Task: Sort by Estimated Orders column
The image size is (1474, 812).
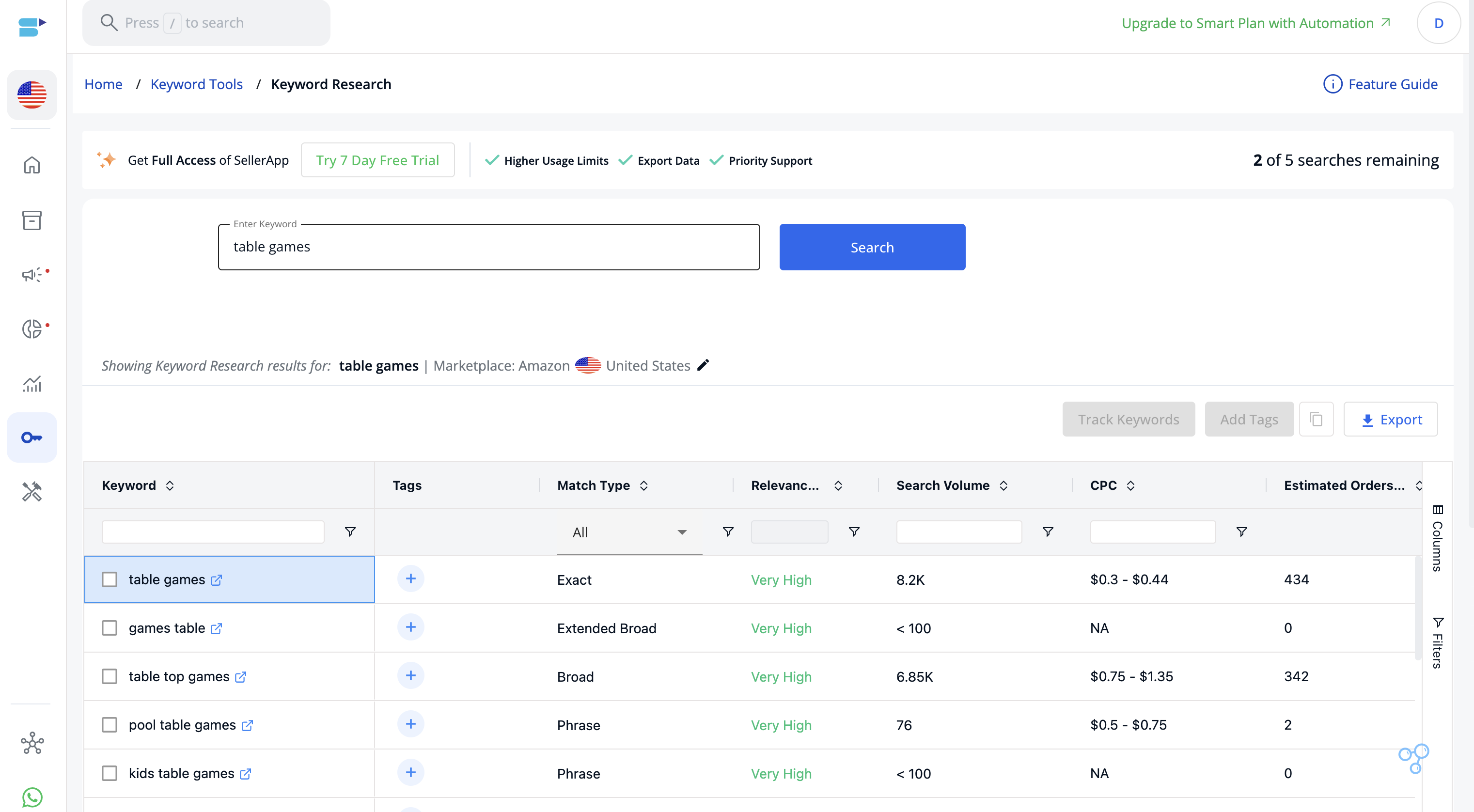Action: (x=1418, y=486)
